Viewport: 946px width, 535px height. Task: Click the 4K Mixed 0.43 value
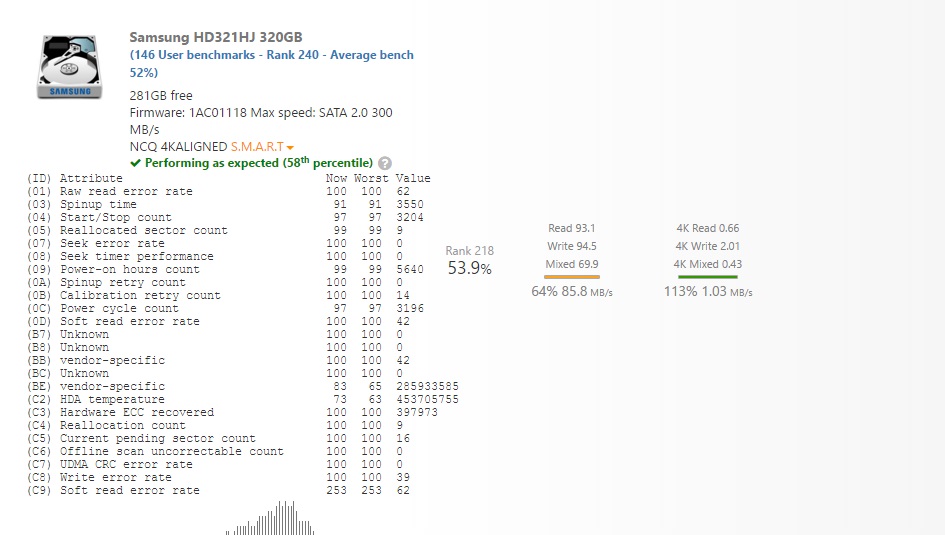(x=708, y=264)
